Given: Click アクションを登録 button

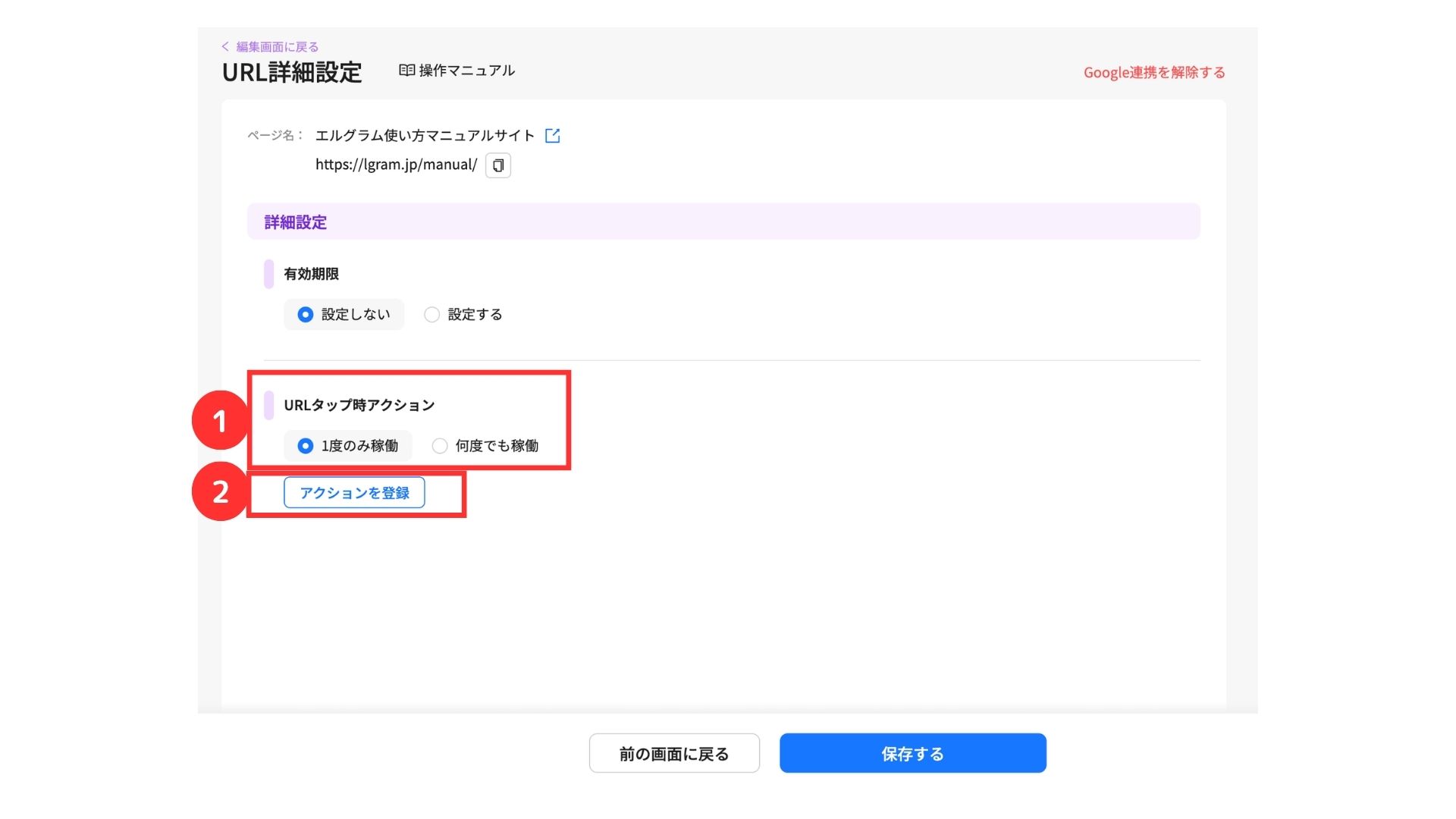Looking at the screenshot, I should click(x=354, y=493).
